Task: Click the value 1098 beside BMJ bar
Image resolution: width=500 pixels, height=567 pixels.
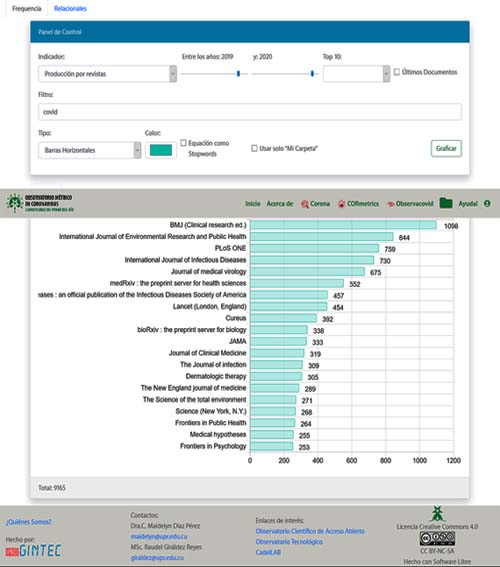Action: [451, 226]
